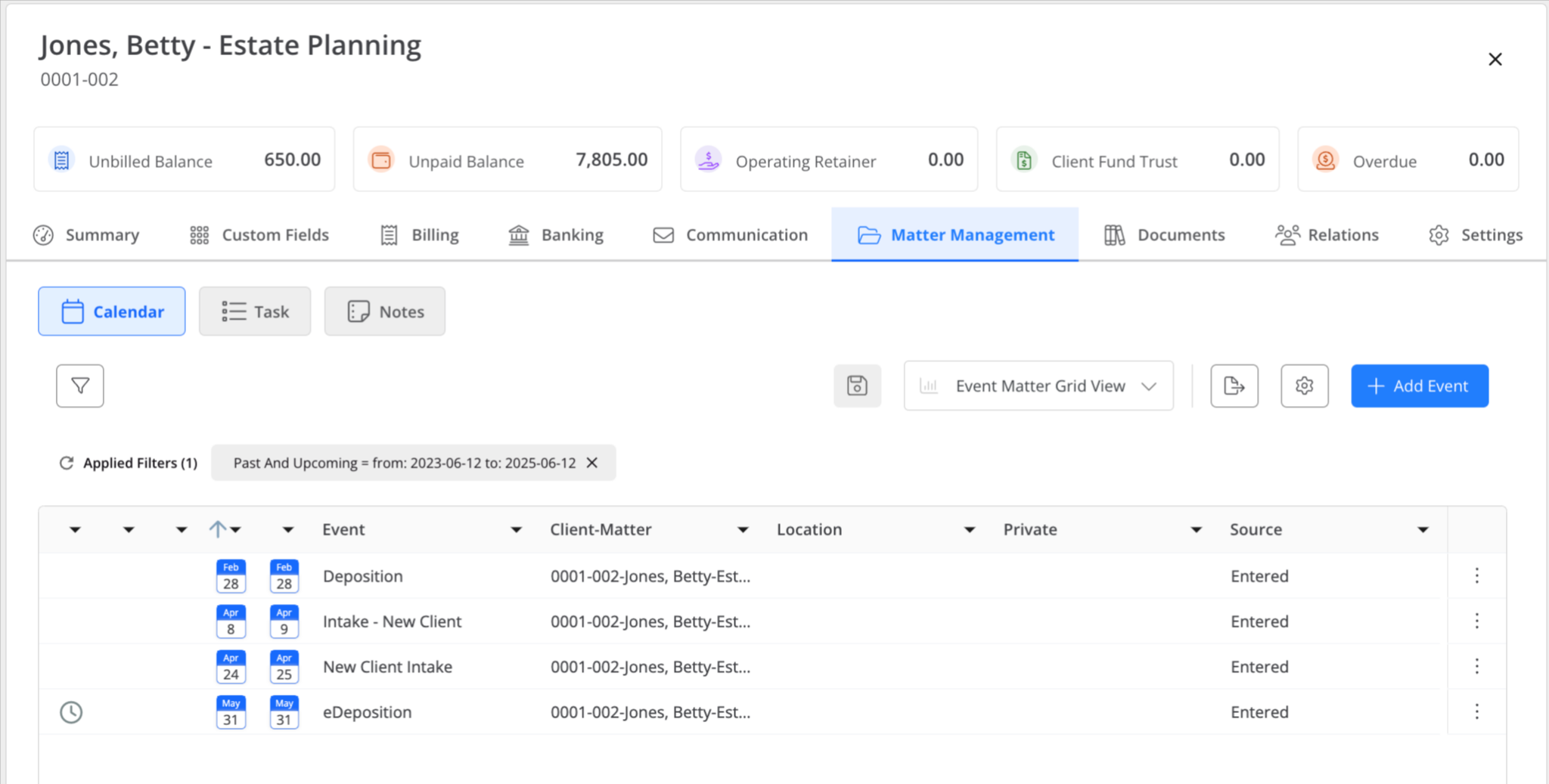Open the Documents tab

[x=1165, y=235]
